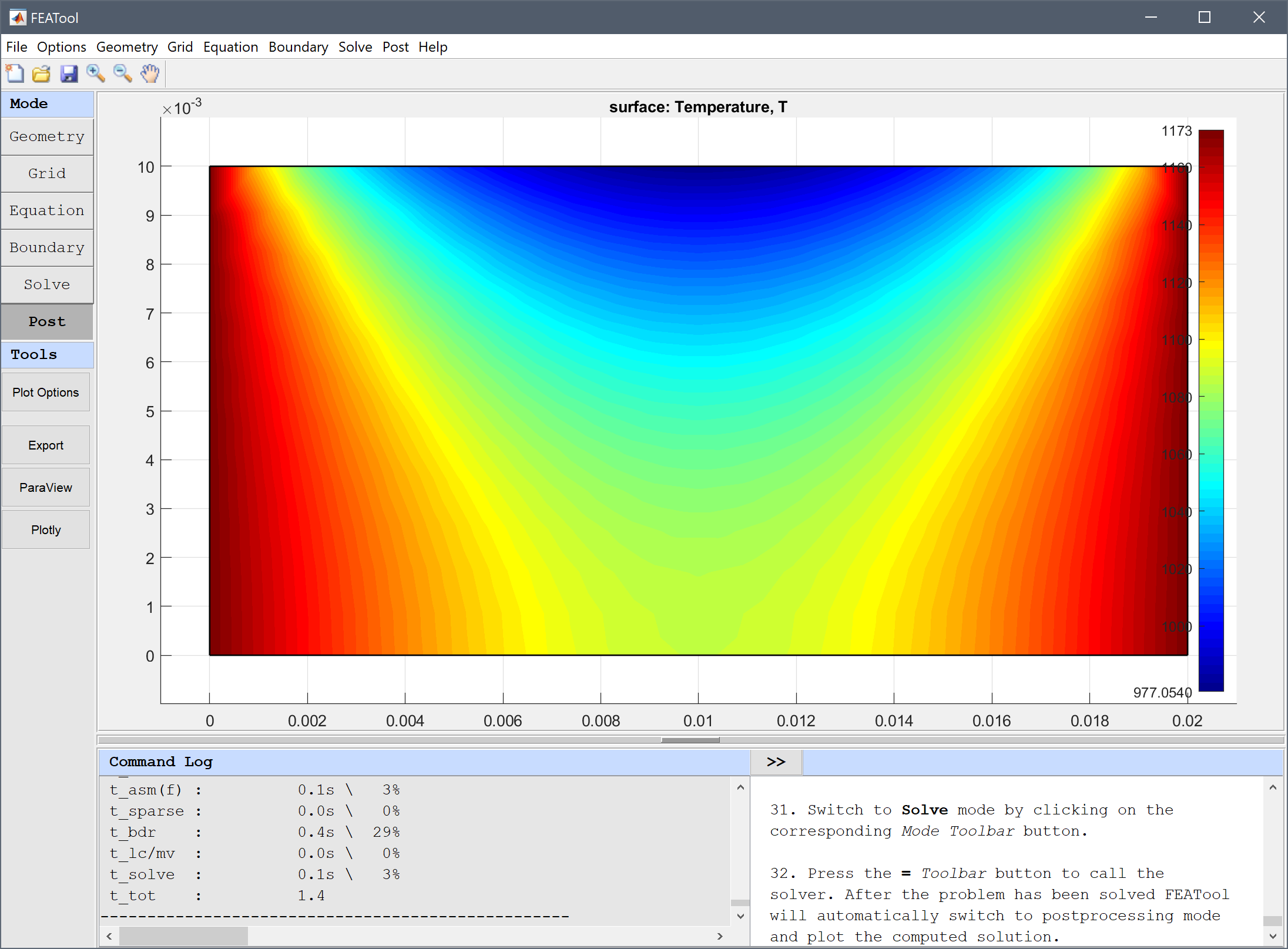Click Command Log horizontal scrollbar thumb

point(183,936)
